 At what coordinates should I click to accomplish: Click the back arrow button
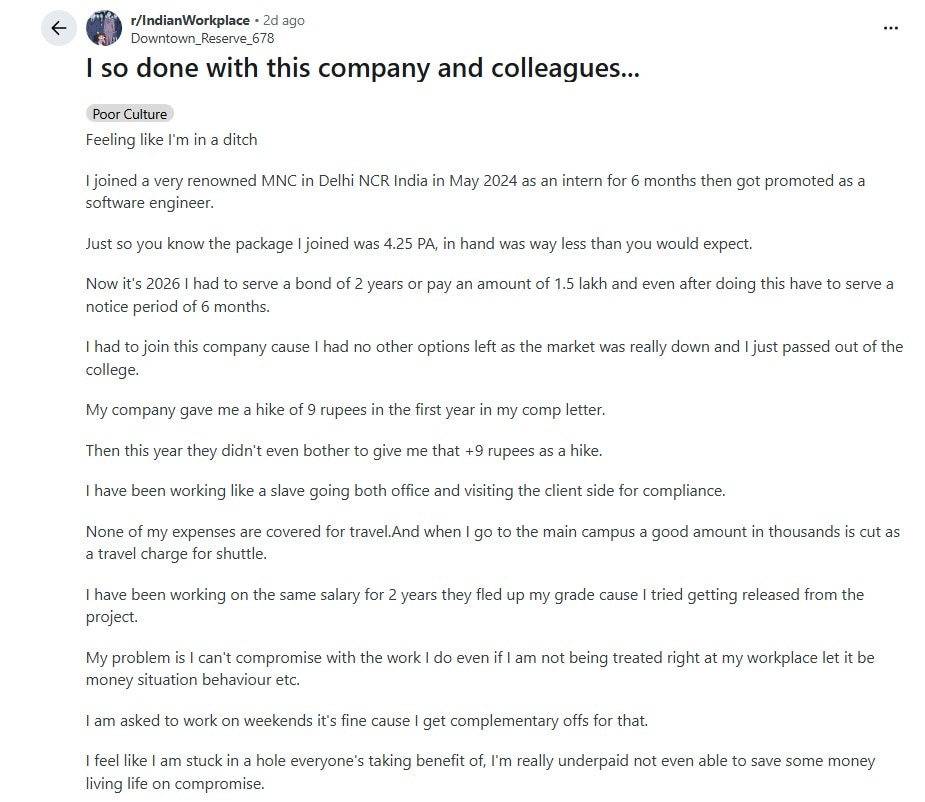click(x=58, y=28)
